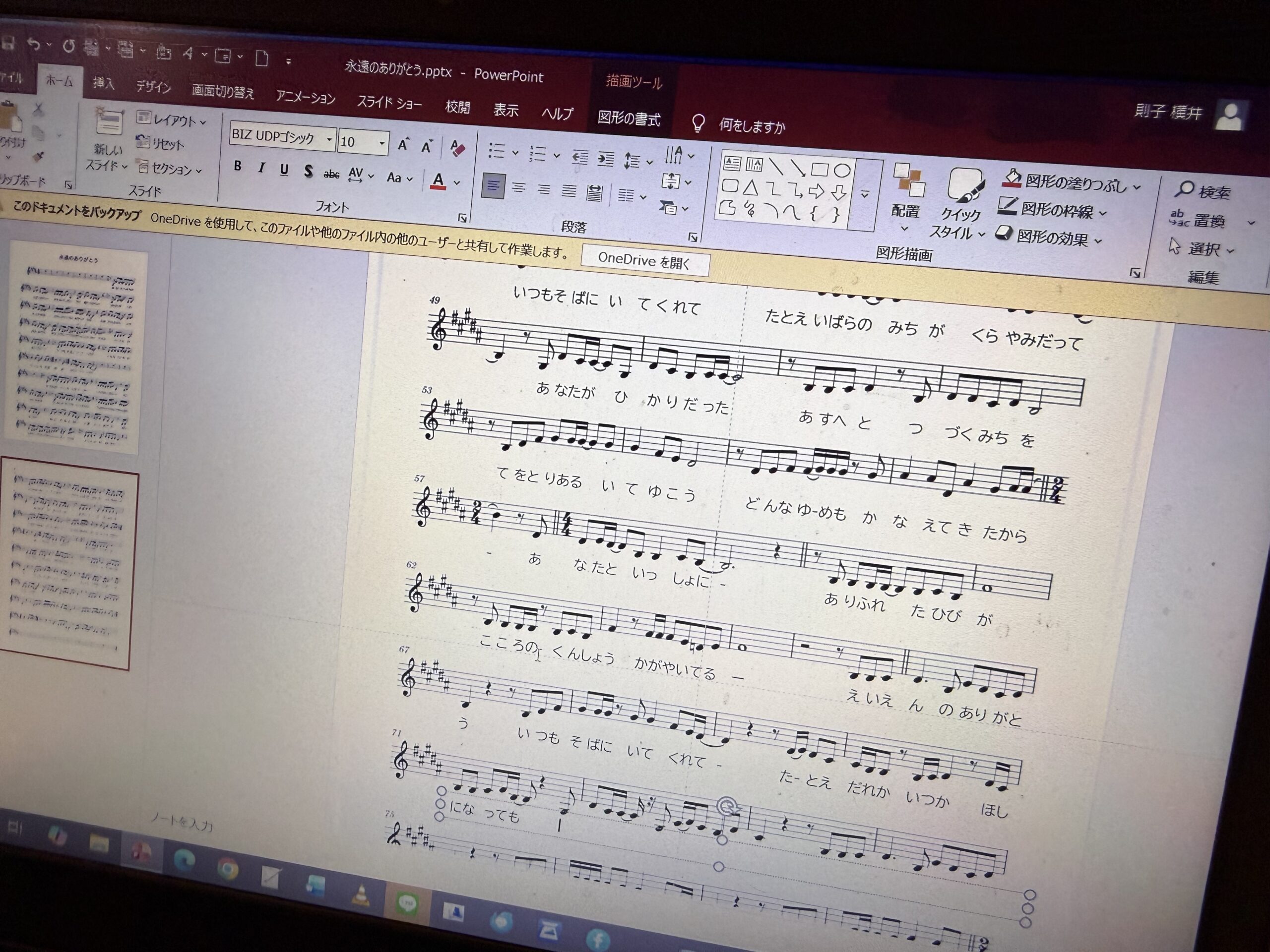The height and width of the screenshot is (952, 1270).
Task: Toggle Underline formatting button
Action: (284, 170)
